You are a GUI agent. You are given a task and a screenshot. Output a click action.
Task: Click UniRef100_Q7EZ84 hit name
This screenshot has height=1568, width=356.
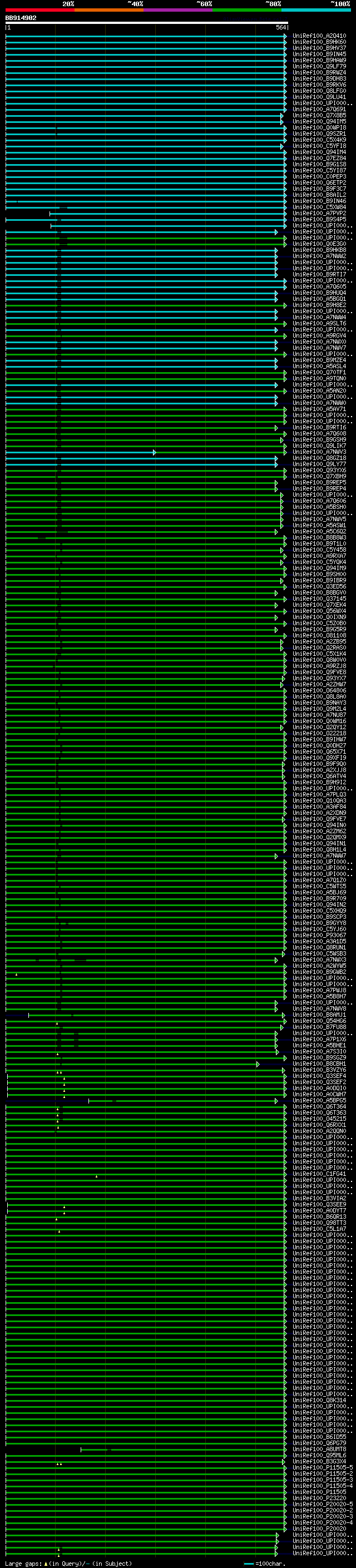click(319, 159)
